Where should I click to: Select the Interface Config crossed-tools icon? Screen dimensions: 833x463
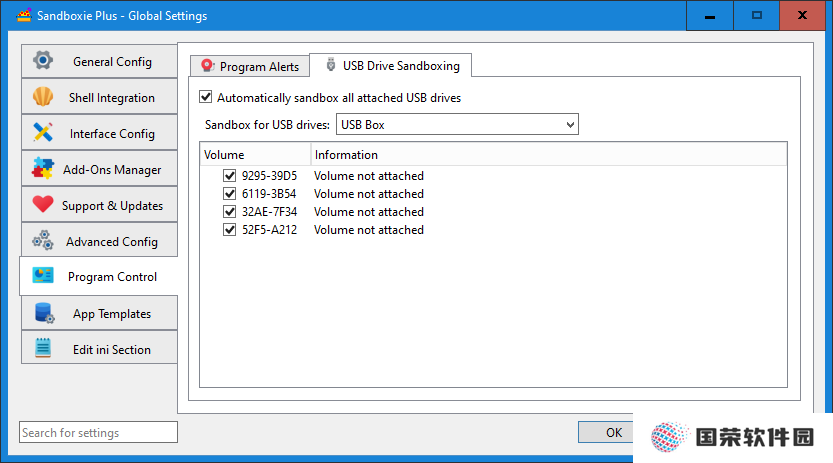point(43,132)
